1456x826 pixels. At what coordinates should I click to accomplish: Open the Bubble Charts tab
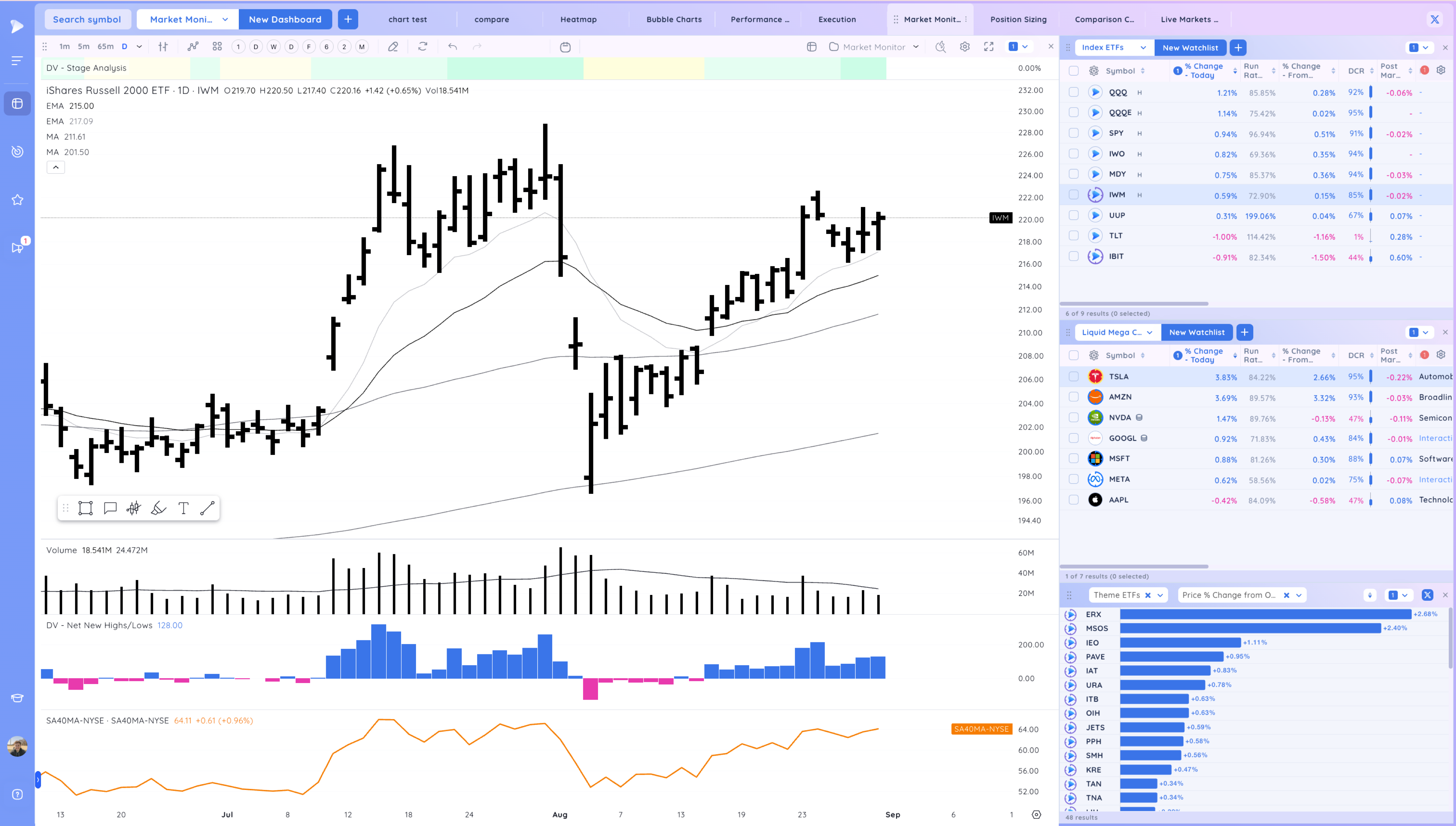pos(673,19)
